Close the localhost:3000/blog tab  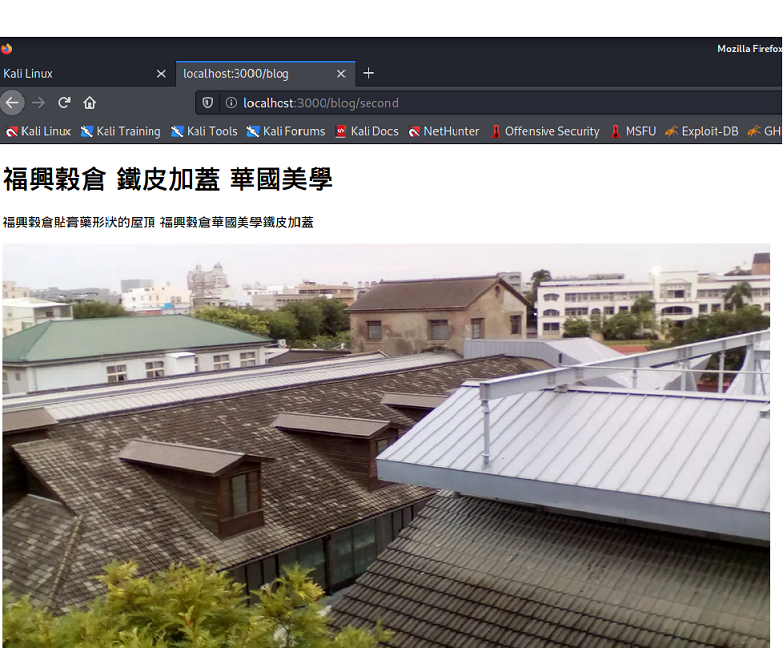[x=341, y=74]
